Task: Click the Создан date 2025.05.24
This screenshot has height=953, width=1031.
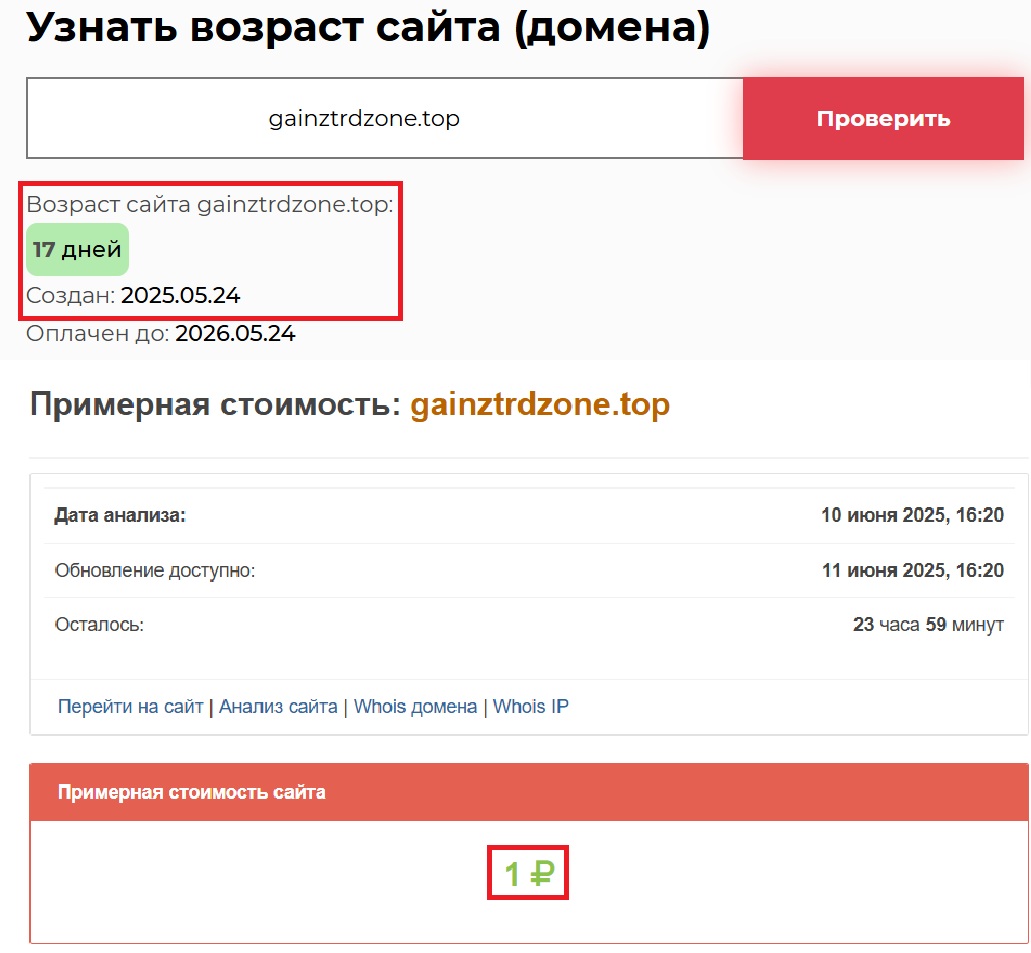Action: click(x=181, y=296)
